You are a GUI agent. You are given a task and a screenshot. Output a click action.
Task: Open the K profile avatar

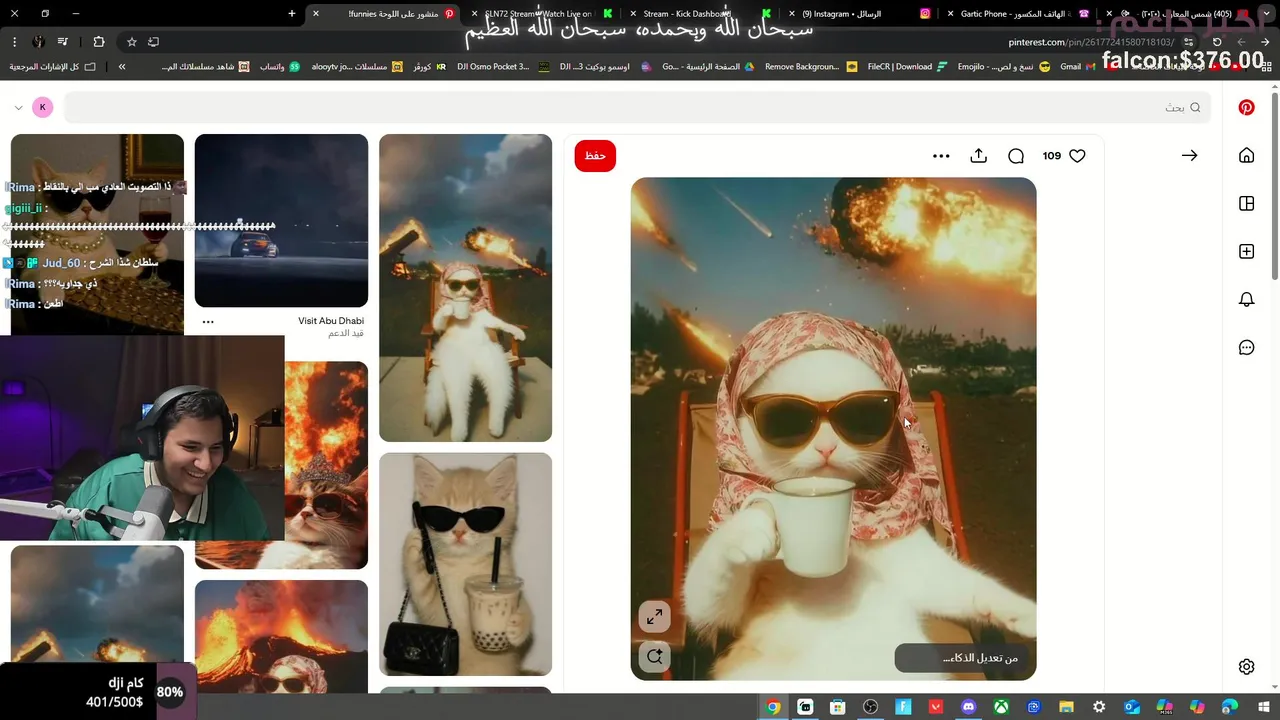pos(42,107)
